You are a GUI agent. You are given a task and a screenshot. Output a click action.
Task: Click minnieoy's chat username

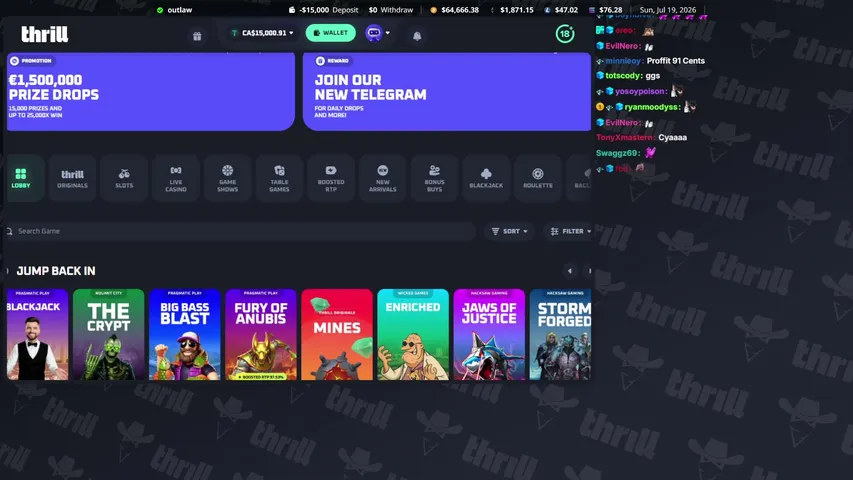coord(624,61)
